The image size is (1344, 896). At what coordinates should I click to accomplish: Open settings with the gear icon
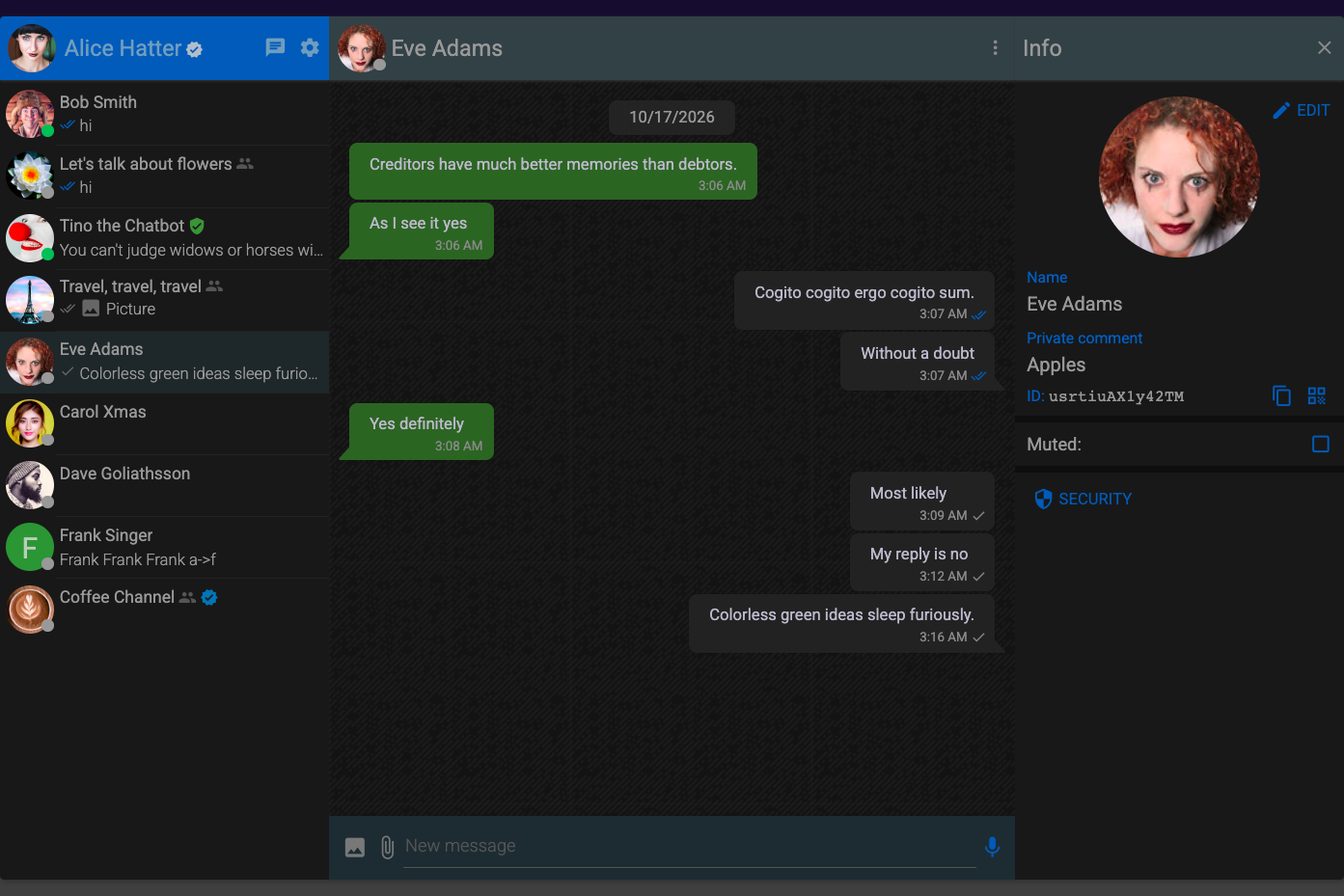click(x=310, y=47)
